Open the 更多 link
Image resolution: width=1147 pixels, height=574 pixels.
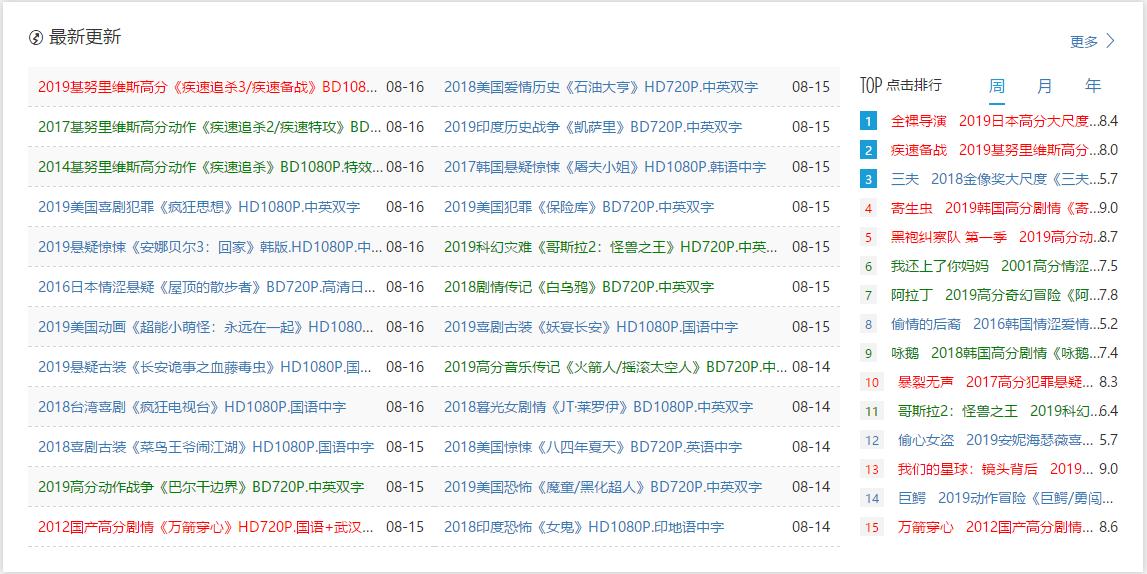click(x=1084, y=42)
